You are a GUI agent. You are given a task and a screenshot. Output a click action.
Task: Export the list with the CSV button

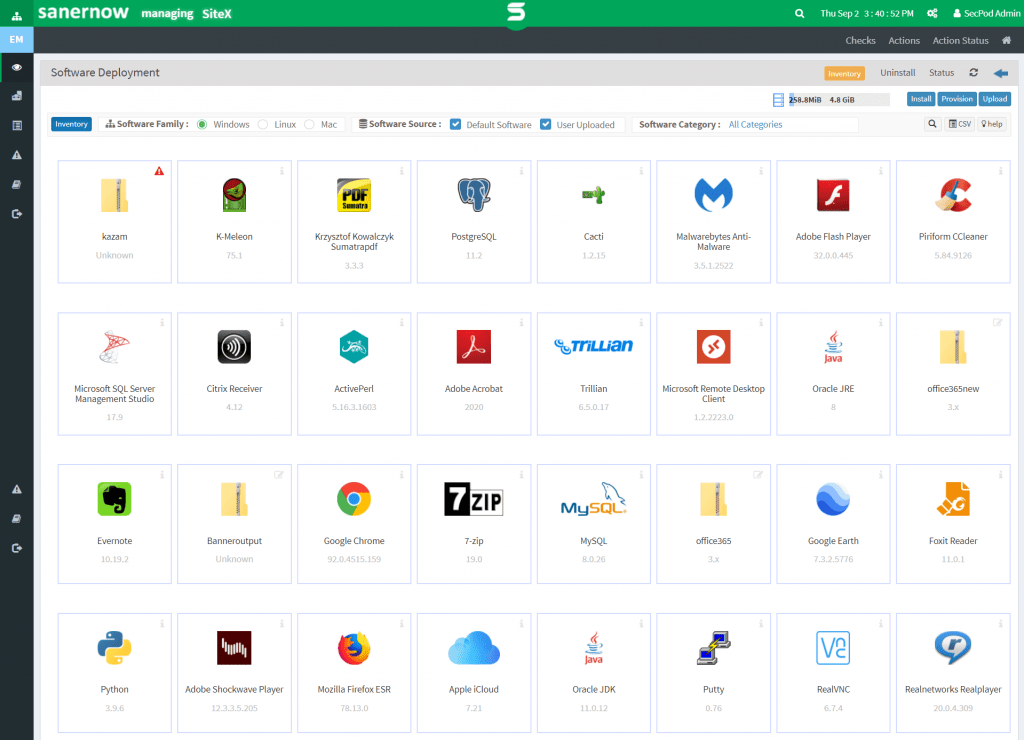coord(960,124)
